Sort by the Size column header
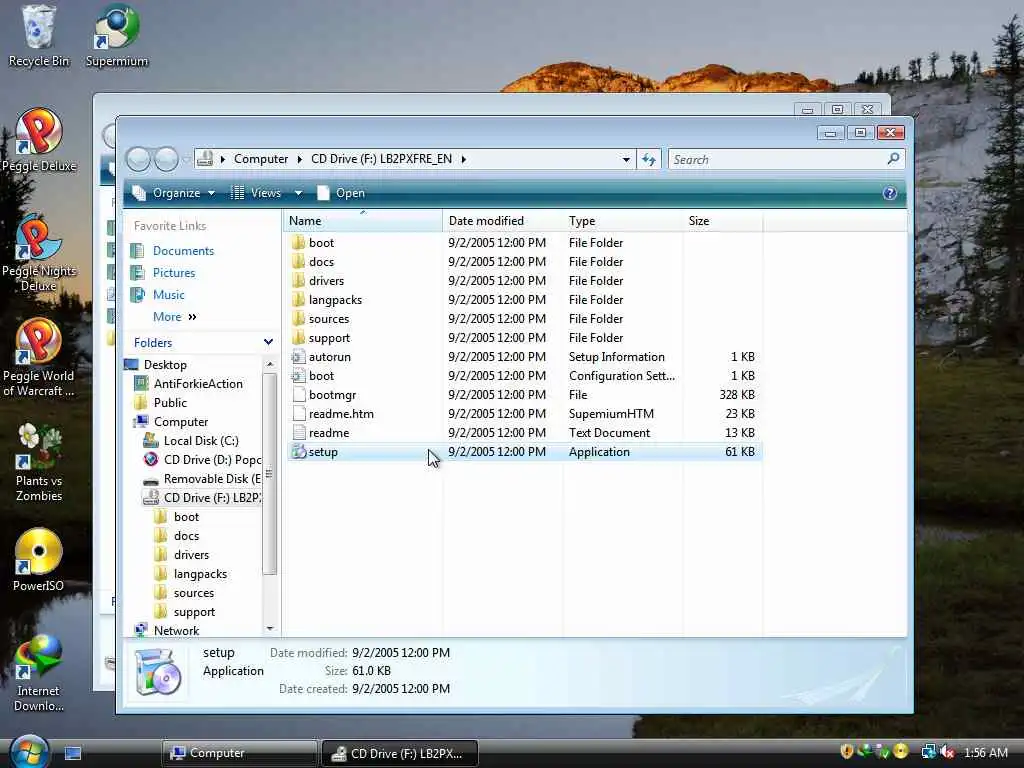This screenshot has width=1024, height=768. click(722, 221)
